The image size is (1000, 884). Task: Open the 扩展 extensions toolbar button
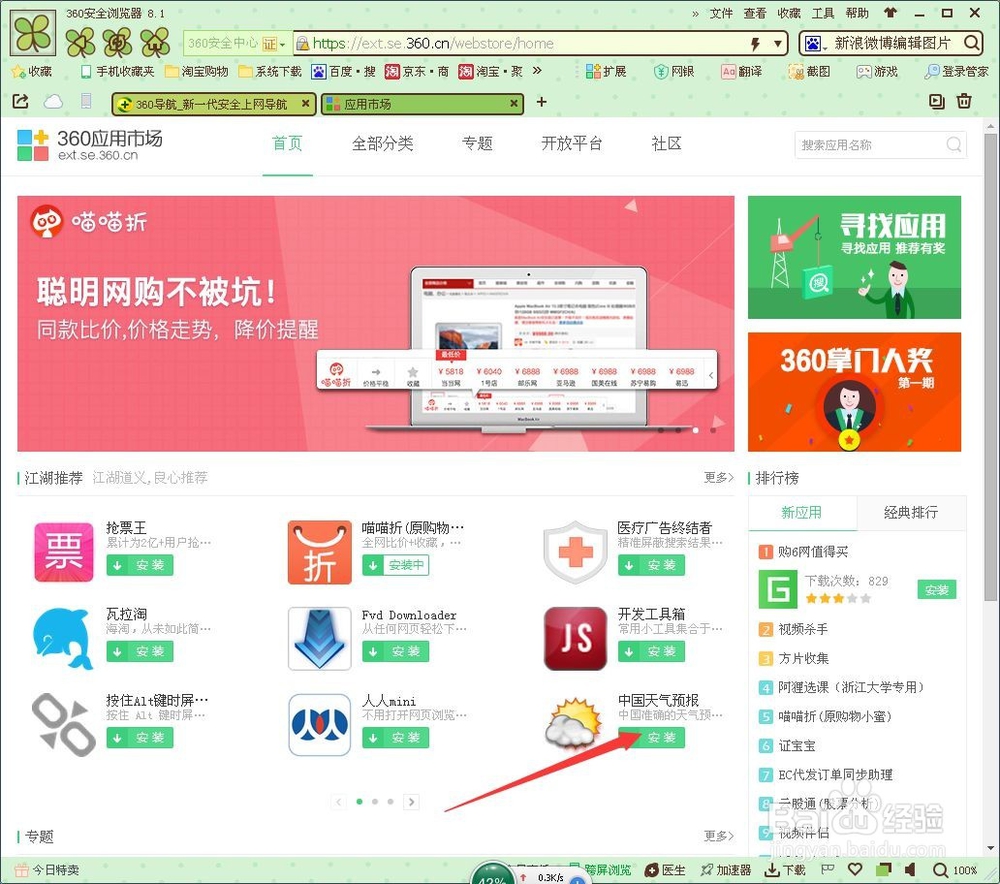point(607,71)
